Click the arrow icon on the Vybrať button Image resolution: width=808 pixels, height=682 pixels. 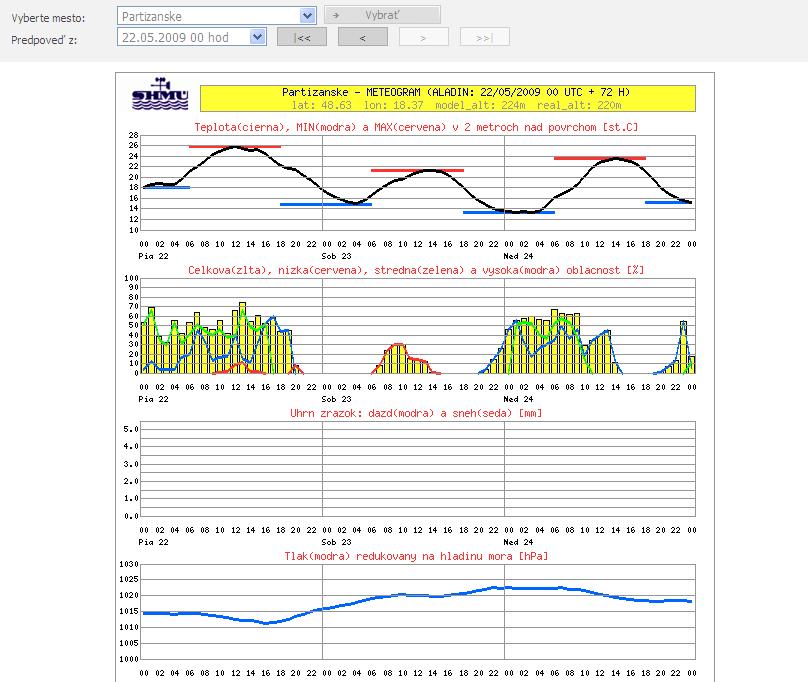coord(337,15)
